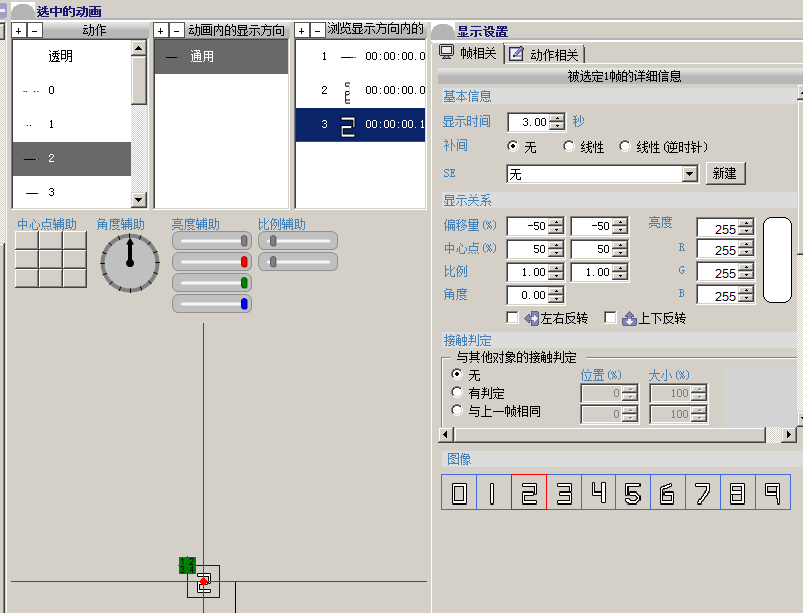This screenshot has width=803, height=613.
Task: Click the 显示时间 input field
Action: (529, 122)
